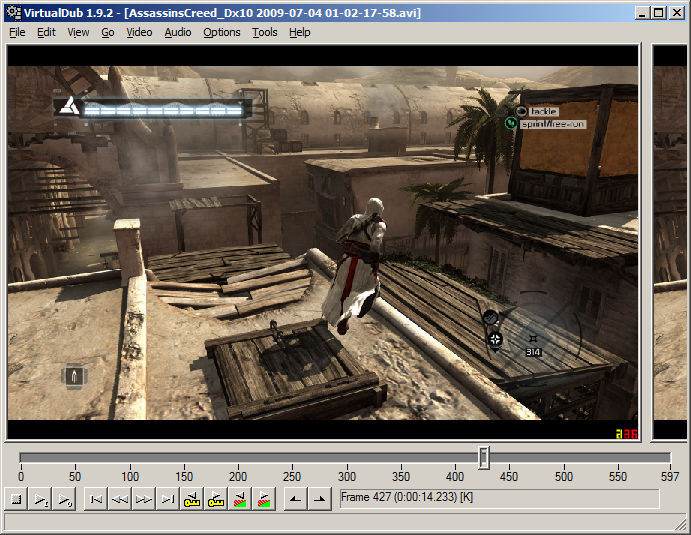The image size is (691, 535).
Task: Seek to the 100 mark on the timeline
Action: pos(130,476)
